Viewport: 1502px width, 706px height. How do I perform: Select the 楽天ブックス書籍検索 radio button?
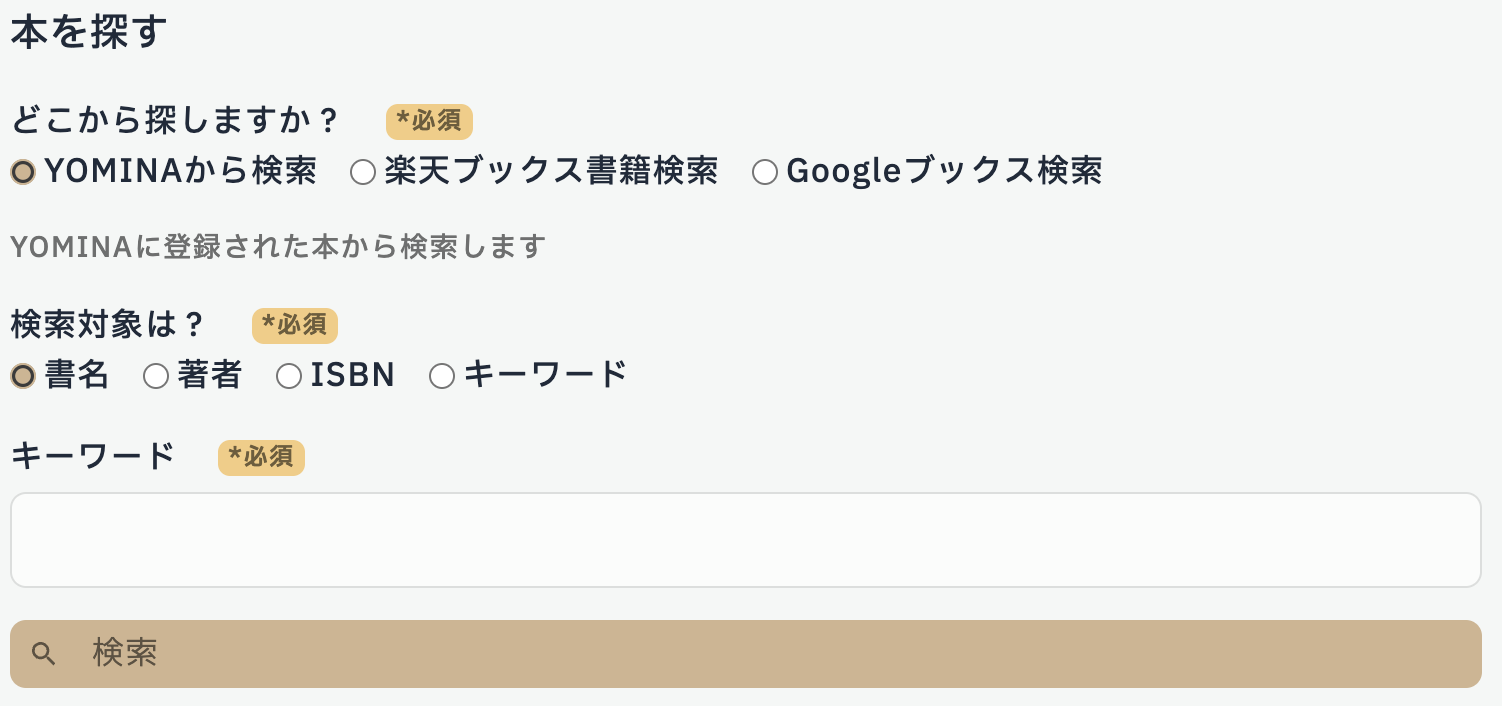(363, 171)
